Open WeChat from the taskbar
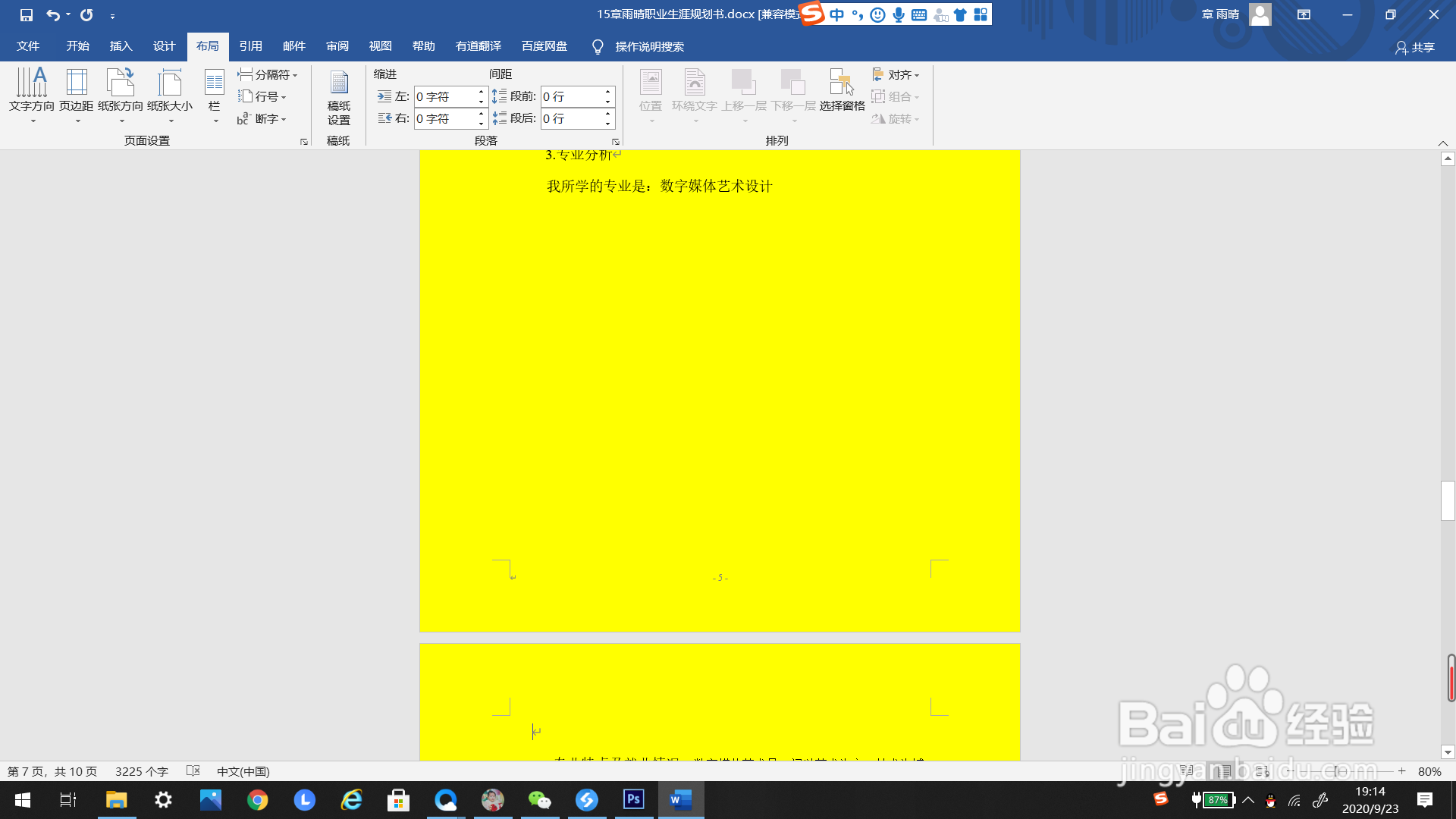Screen dimensions: 1456x819 [539, 799]
